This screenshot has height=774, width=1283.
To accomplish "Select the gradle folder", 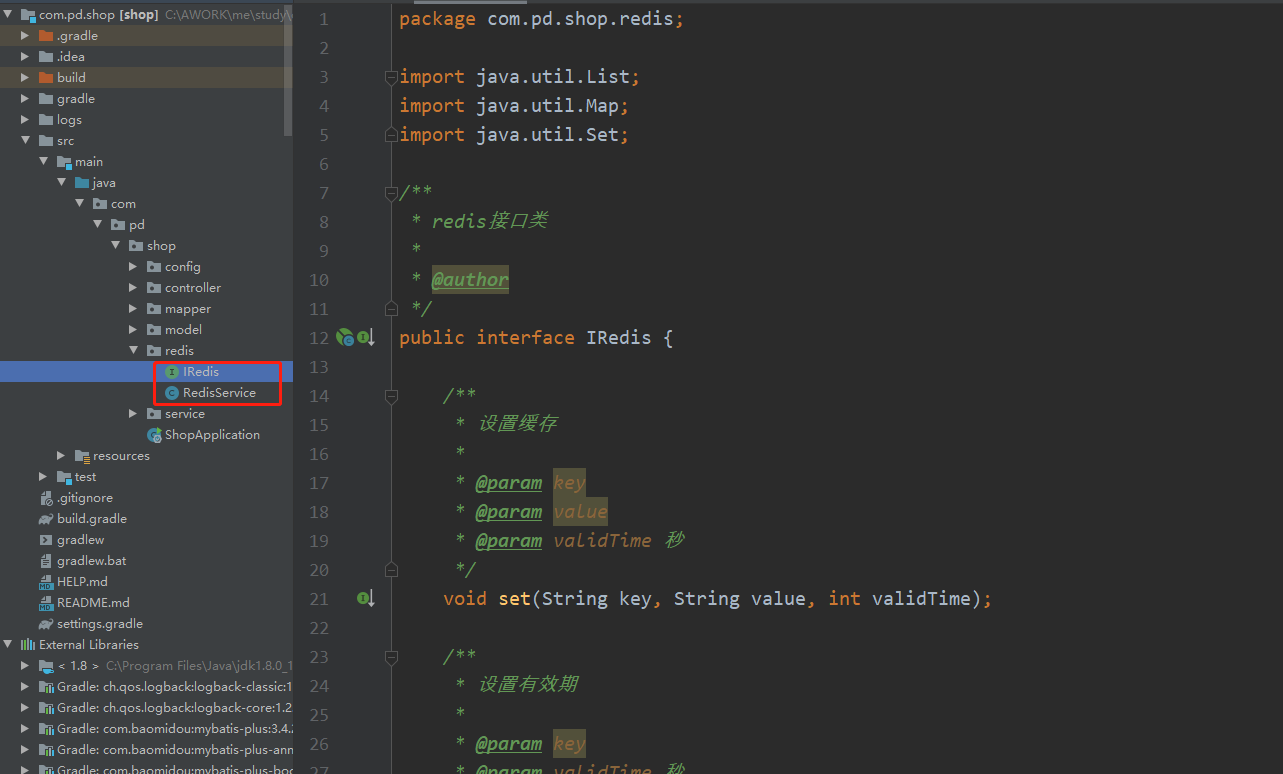I will pyautogui.click(x=76, y=99).
